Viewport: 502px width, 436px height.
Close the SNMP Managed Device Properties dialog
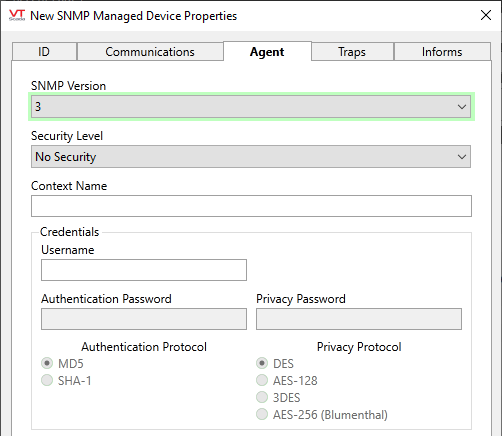486,15
